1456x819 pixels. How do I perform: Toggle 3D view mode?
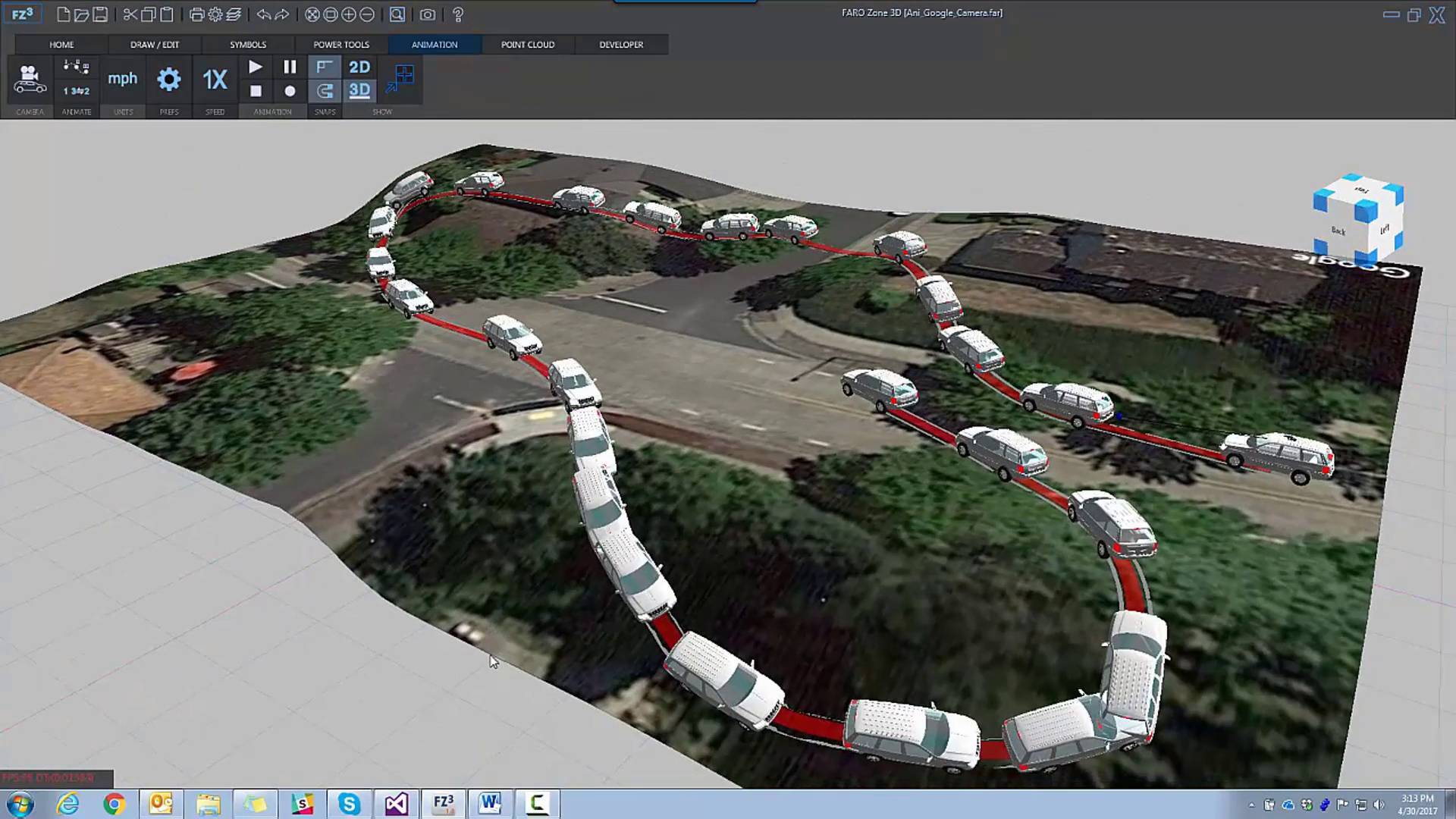tap(359, 90)
